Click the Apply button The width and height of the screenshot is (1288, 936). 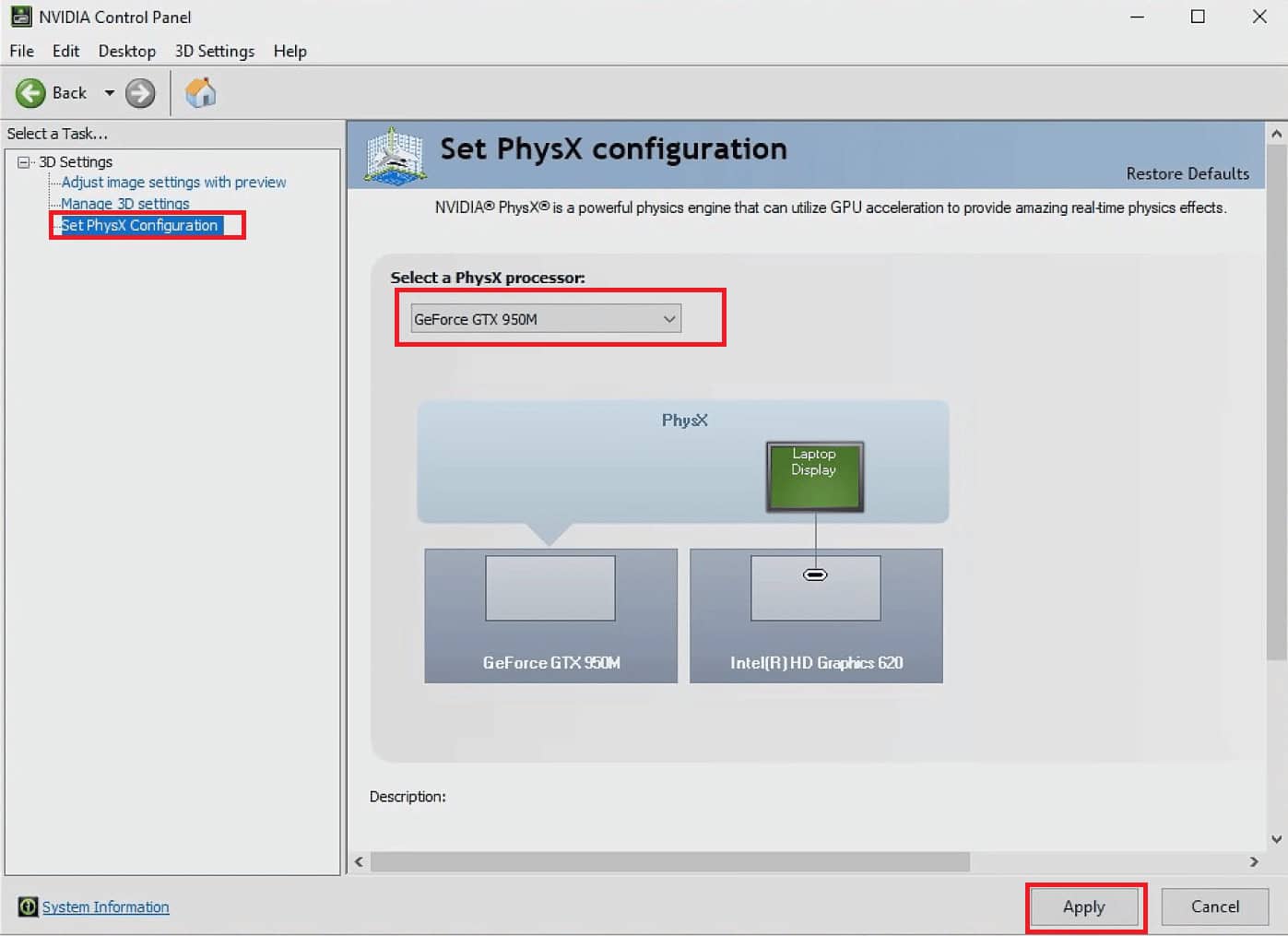pos(1084,906)
